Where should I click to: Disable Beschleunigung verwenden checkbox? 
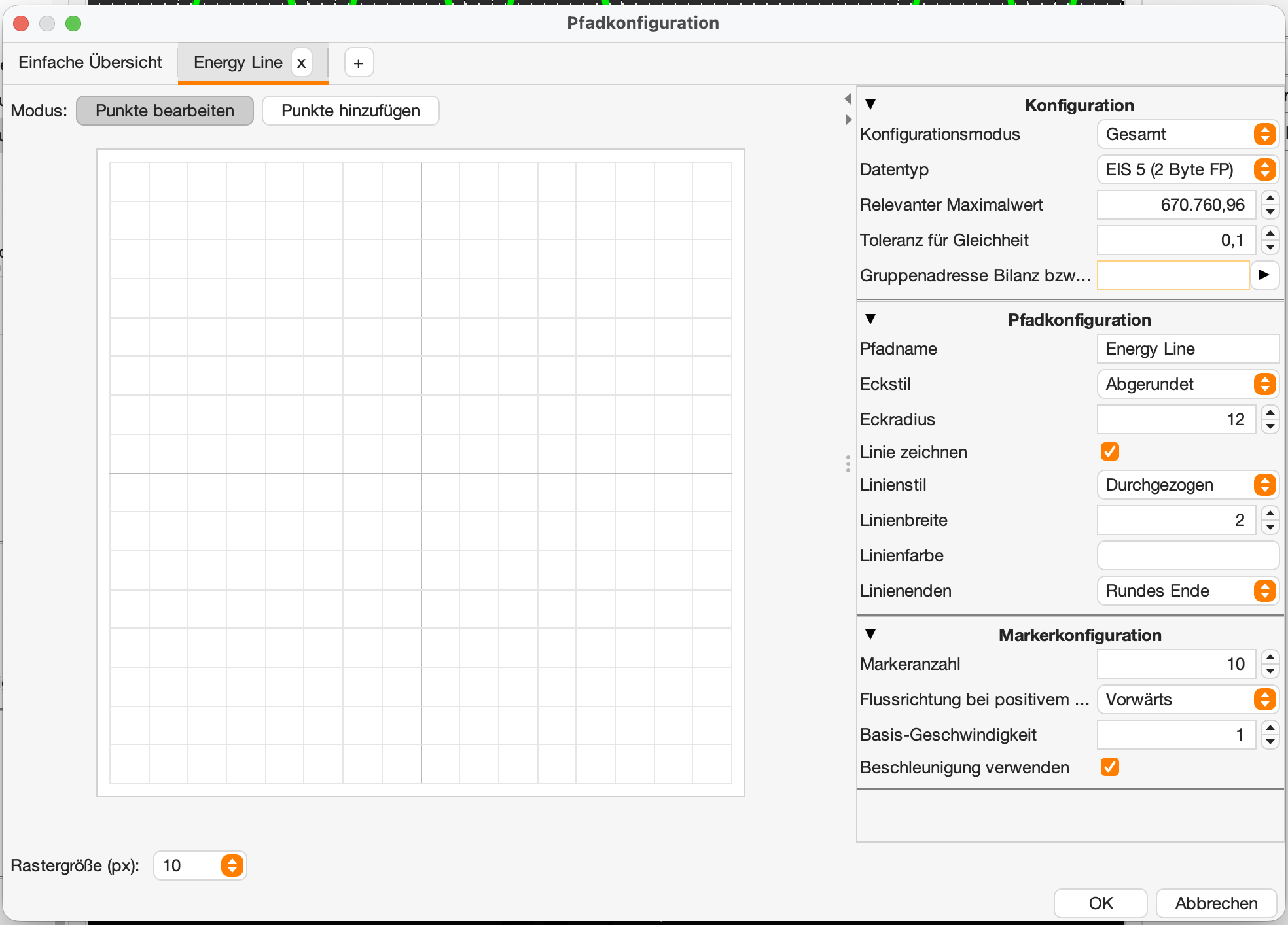pyautogui.click(x=1110, y=767)
